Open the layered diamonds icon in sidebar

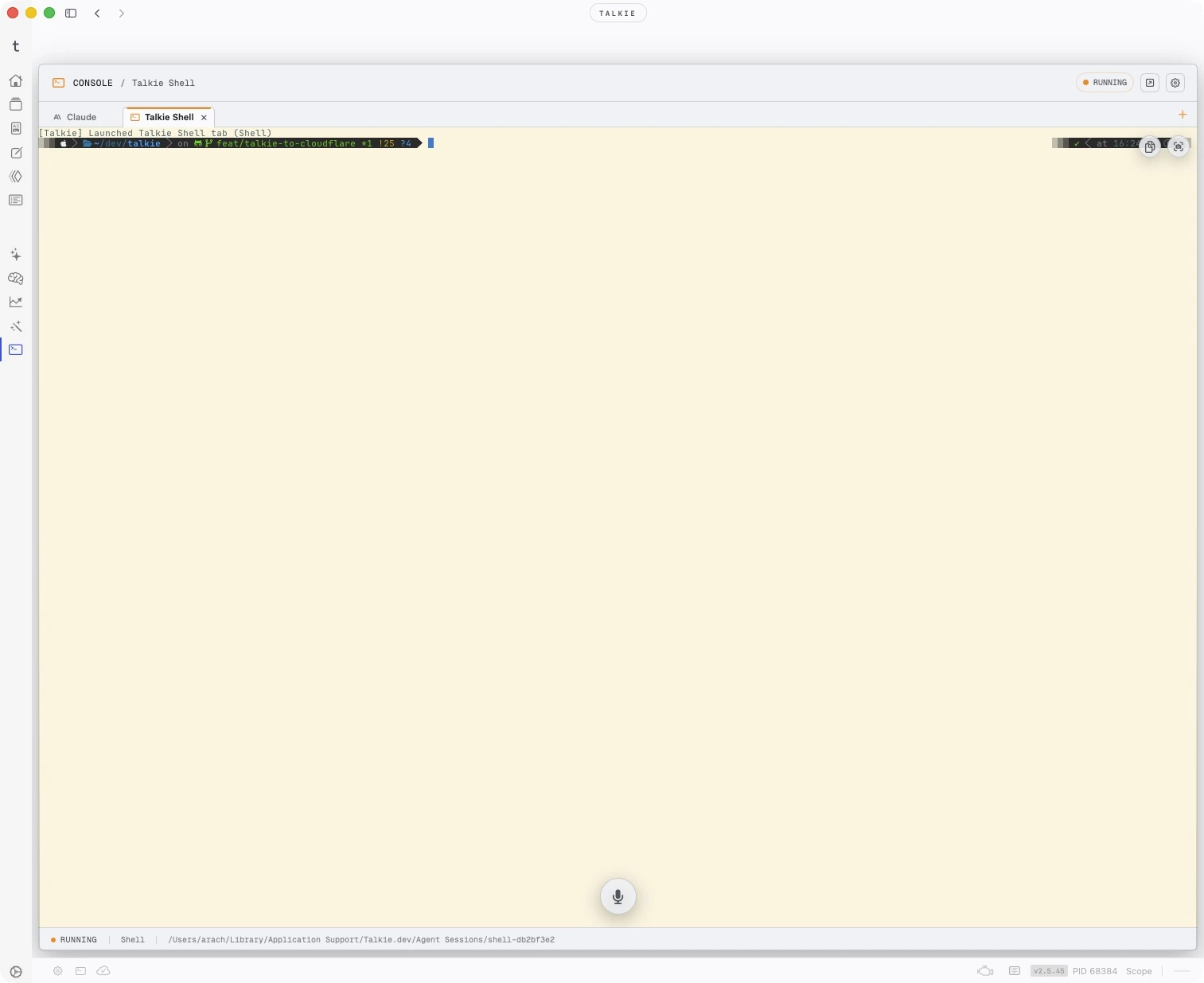pos(16,177)
